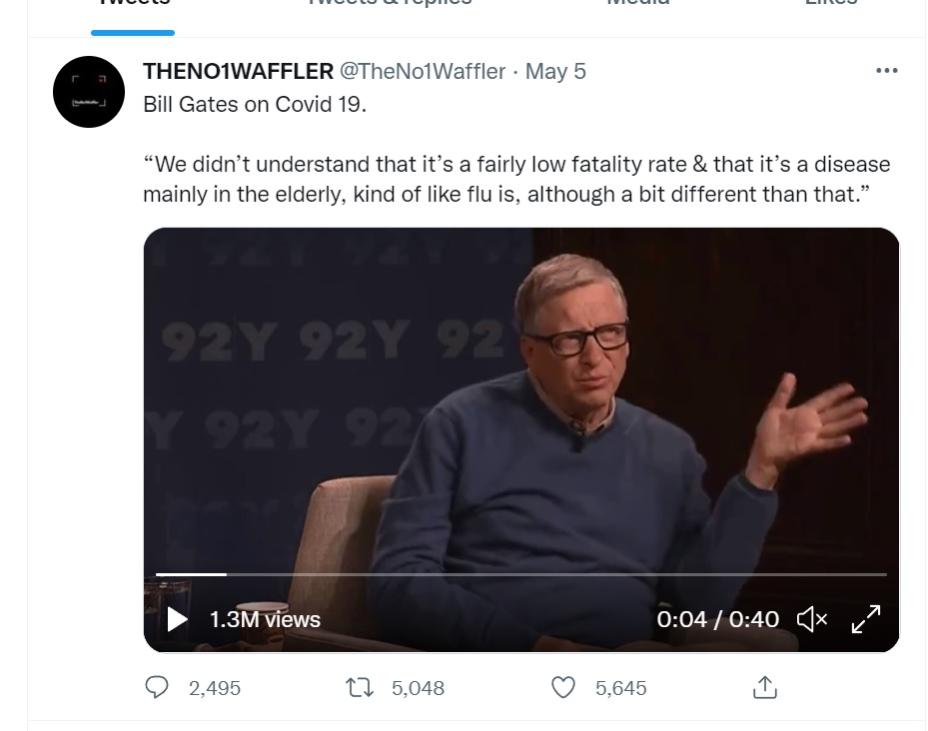The width and height of the screenshot is (928, 731).
Task: Reply to the tweet via comment icon
Action: pos(158,688)
